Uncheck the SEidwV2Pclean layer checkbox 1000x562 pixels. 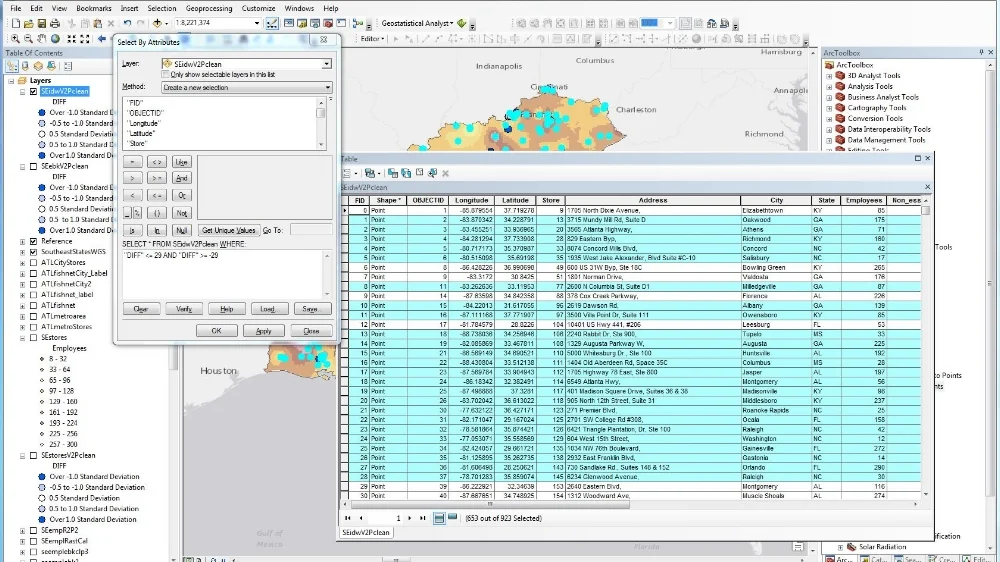(x=34, y=91)
